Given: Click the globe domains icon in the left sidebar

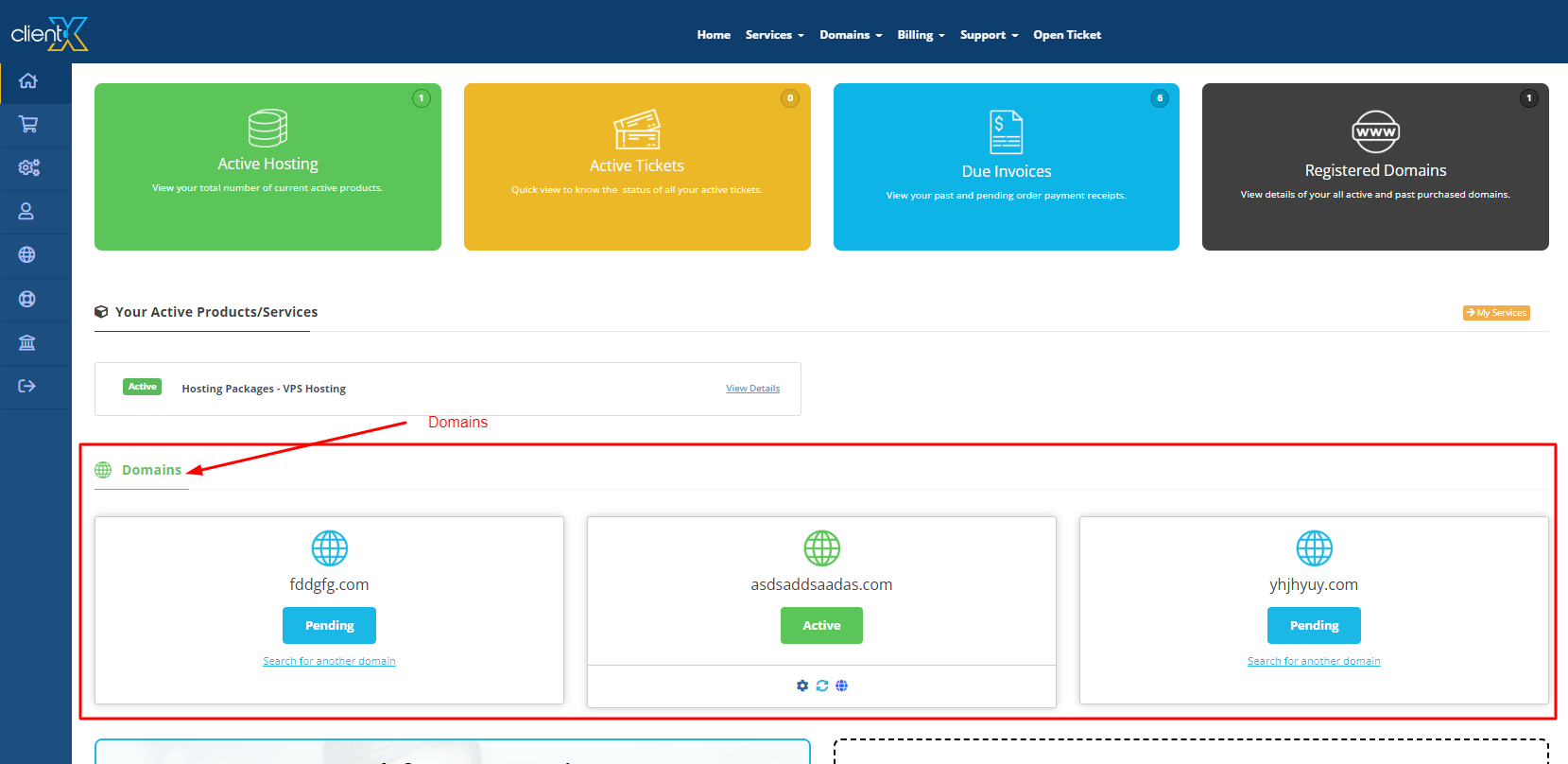Looking at the screenshot, I should click(x=26, y=255).
